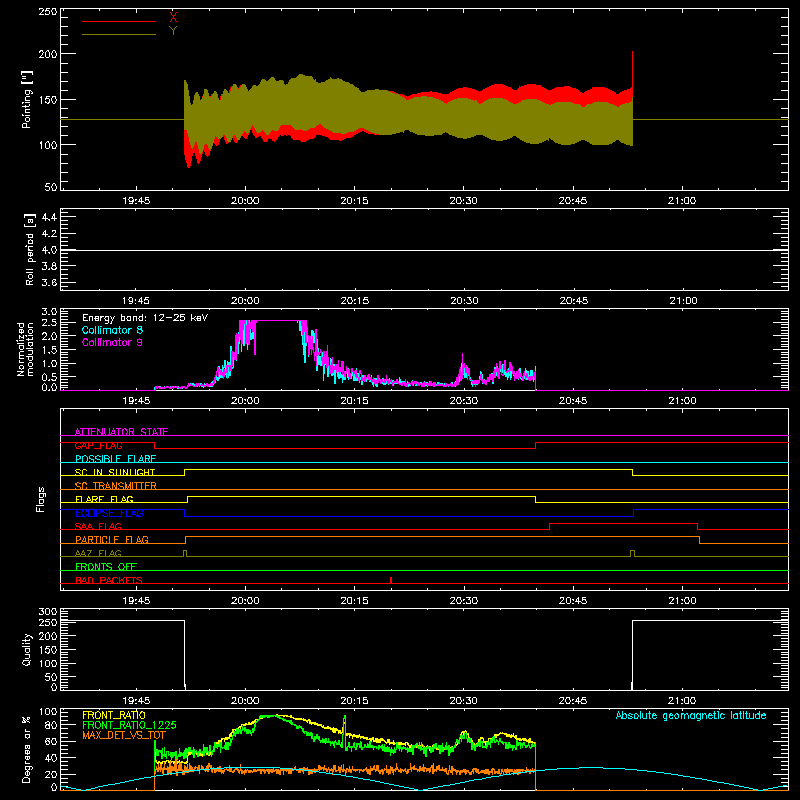
Task: Click 20:00 tick label under pointing plot
Action: tap(245, 201)
